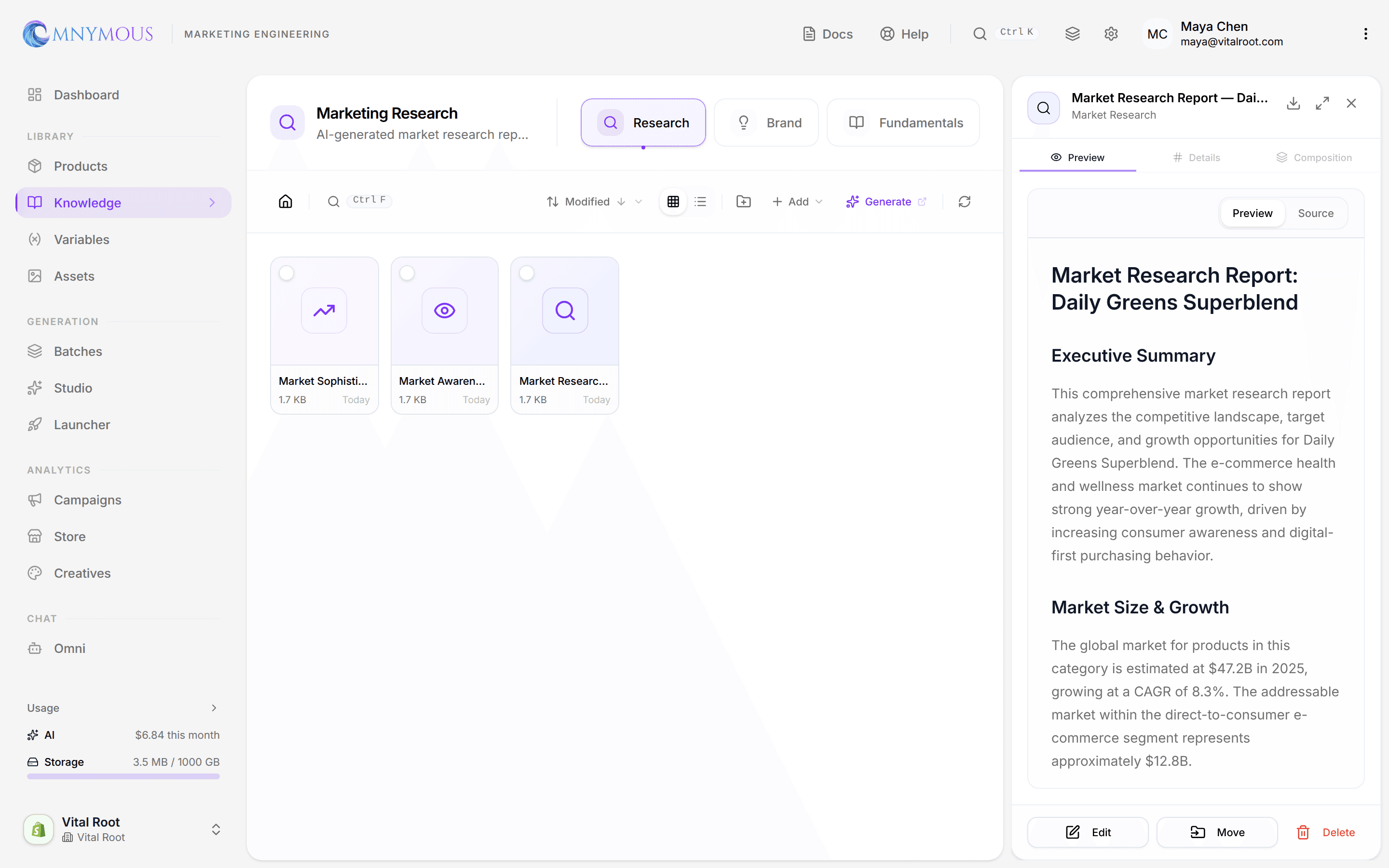Open the Details tab
1389x868 pixels.
click(x=1196, y=157)
